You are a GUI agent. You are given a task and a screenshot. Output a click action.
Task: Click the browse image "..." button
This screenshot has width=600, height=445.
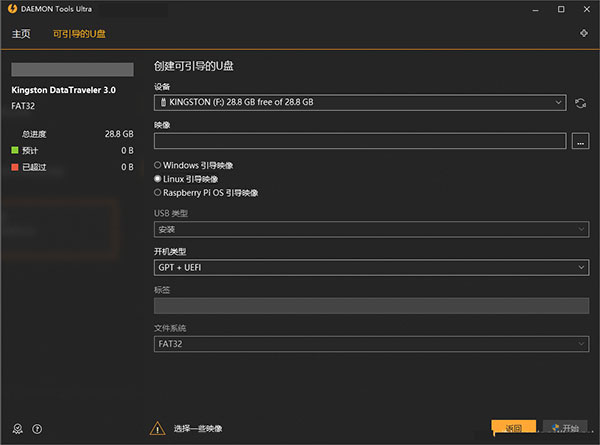click(580, 142)
